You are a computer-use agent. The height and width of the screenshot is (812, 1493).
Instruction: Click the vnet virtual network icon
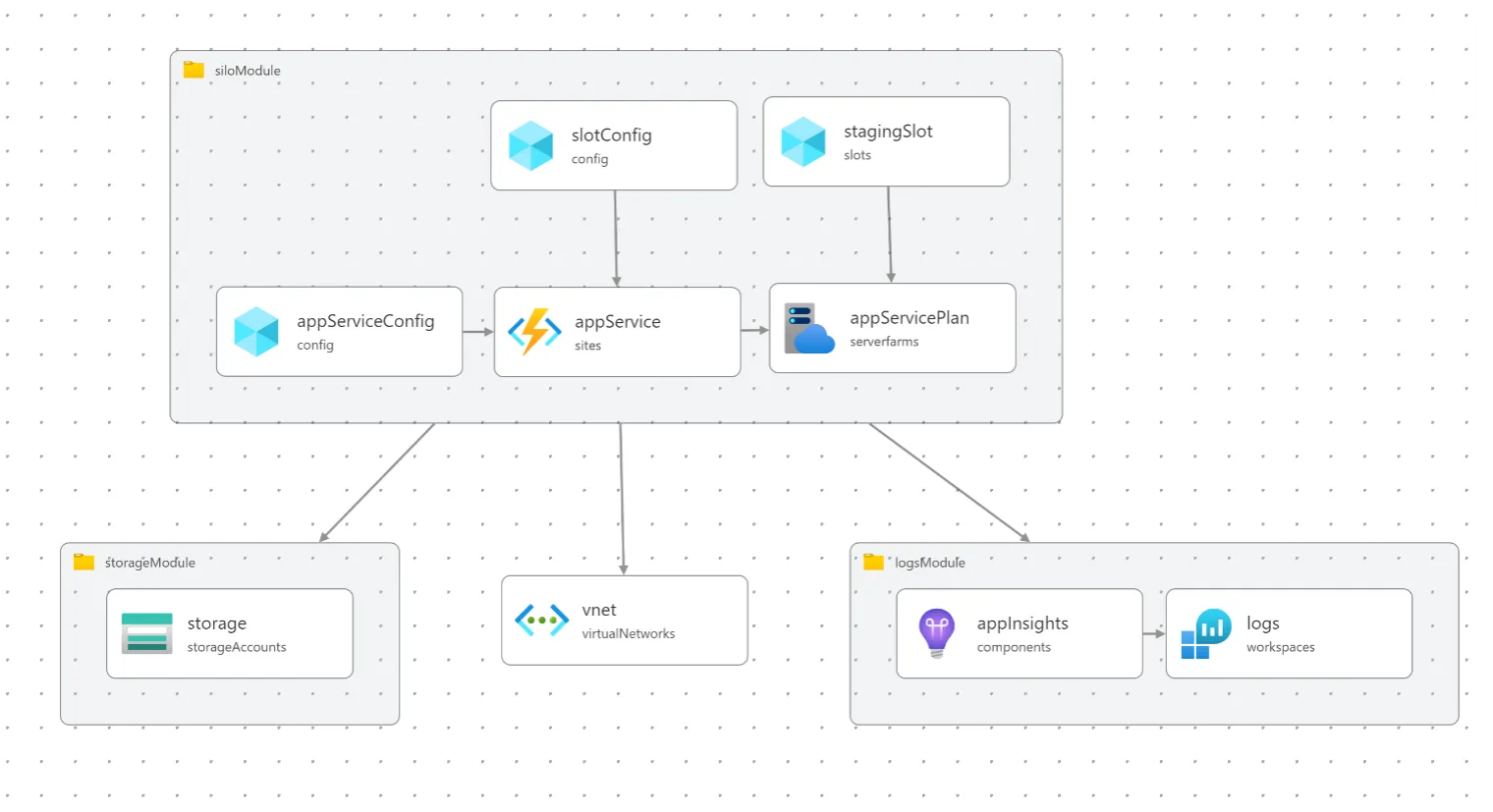(542, 621)
